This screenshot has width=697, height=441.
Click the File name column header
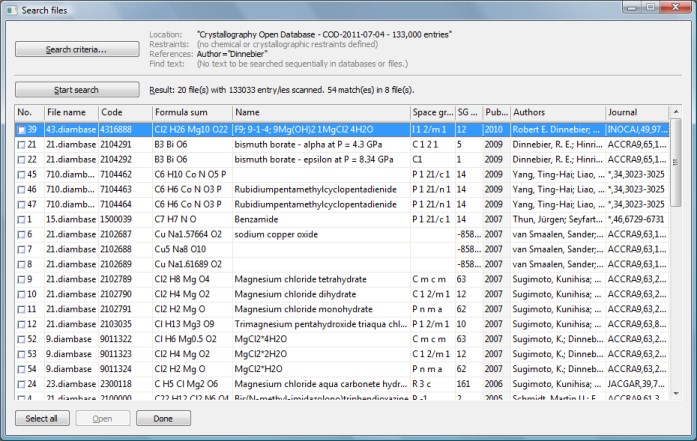click(70, 113)
